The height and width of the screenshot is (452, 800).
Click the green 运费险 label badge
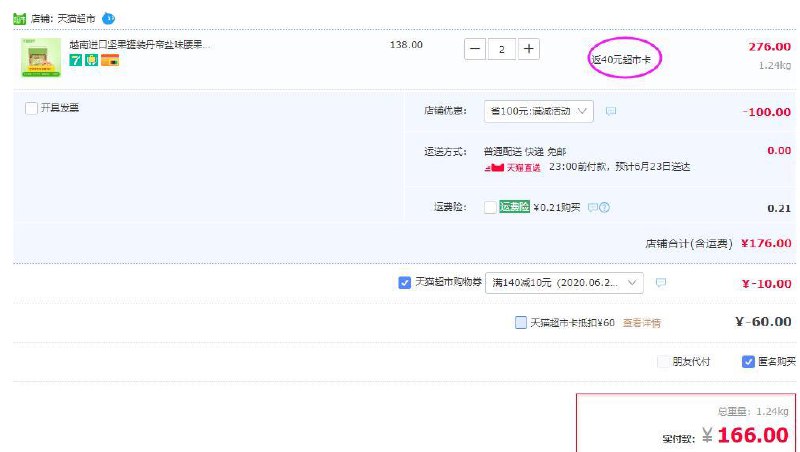point(514,207)
